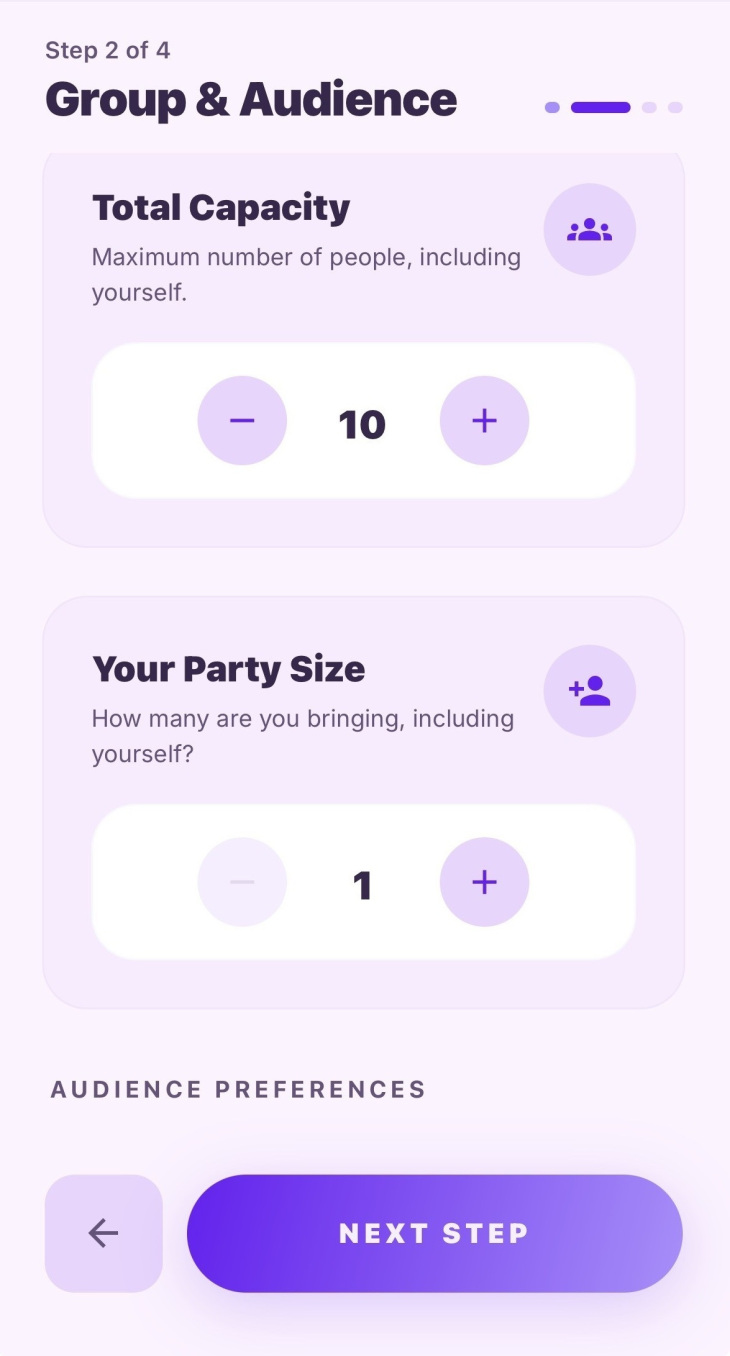The image size is (730, 1356).
Task: Go back with the left arrow button
Action: 103,1233
